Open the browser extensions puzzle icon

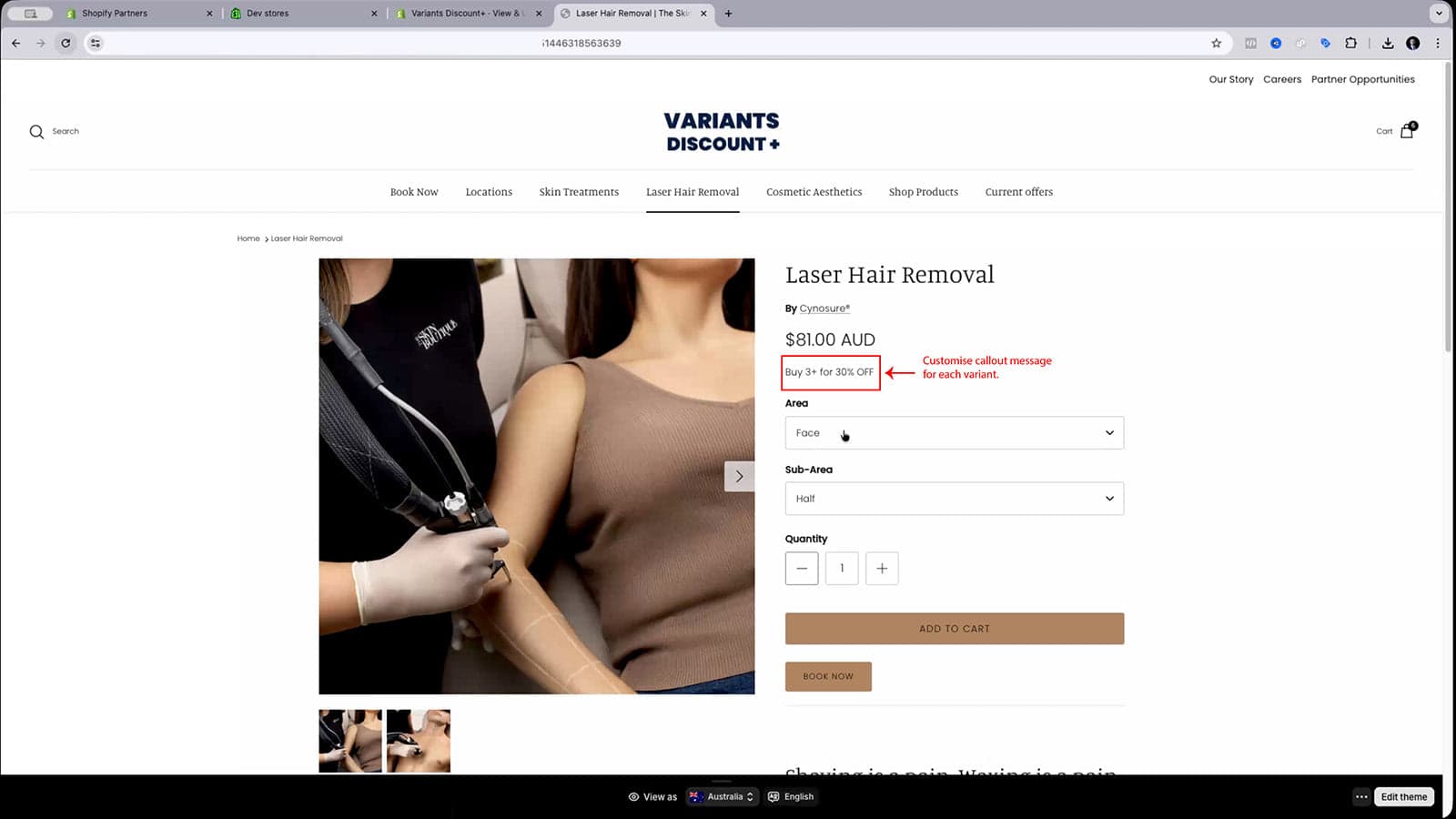(x=1350, y=43)
